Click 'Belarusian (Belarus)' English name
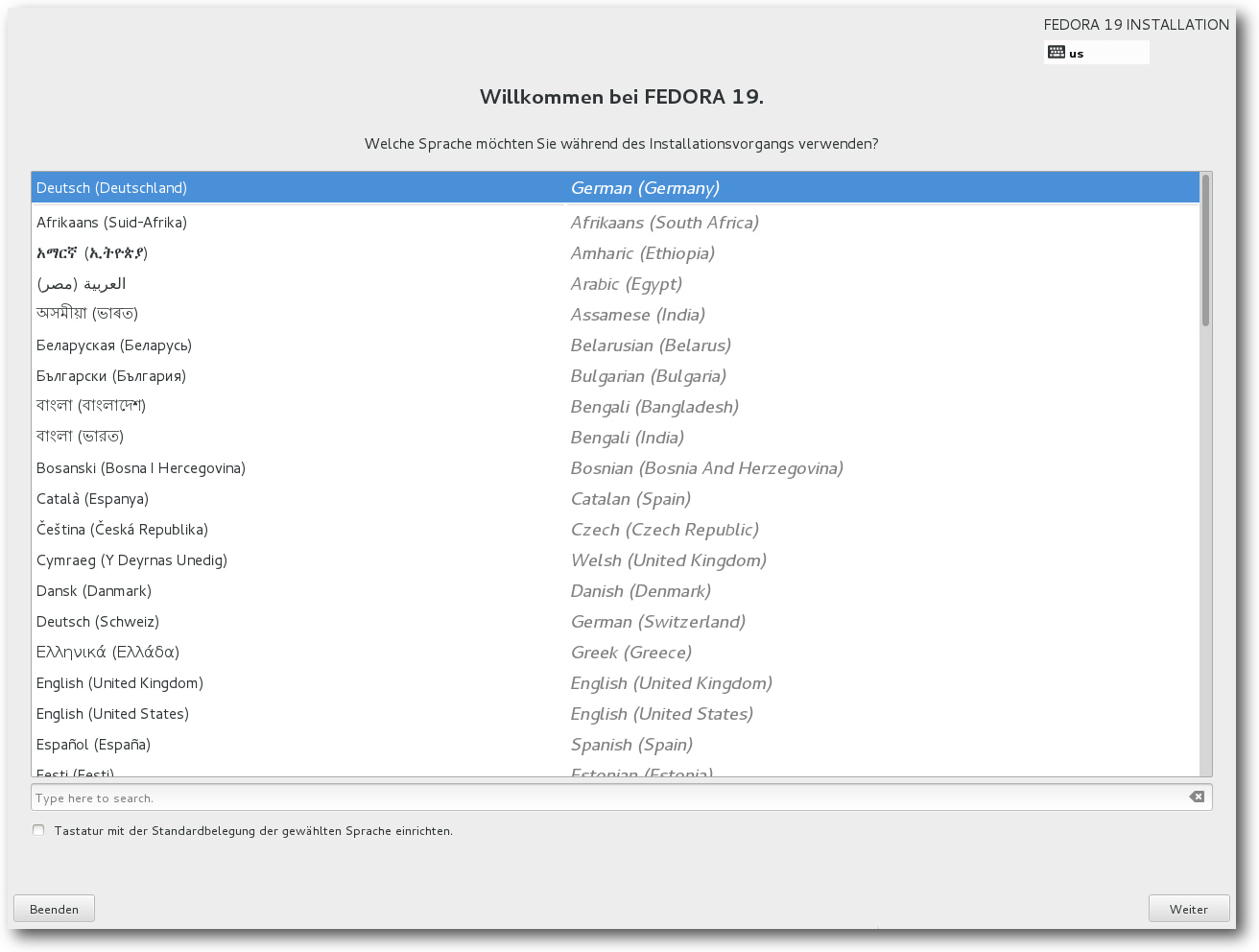The height and width of the screenshot is (952, 1259). point(651,345)
